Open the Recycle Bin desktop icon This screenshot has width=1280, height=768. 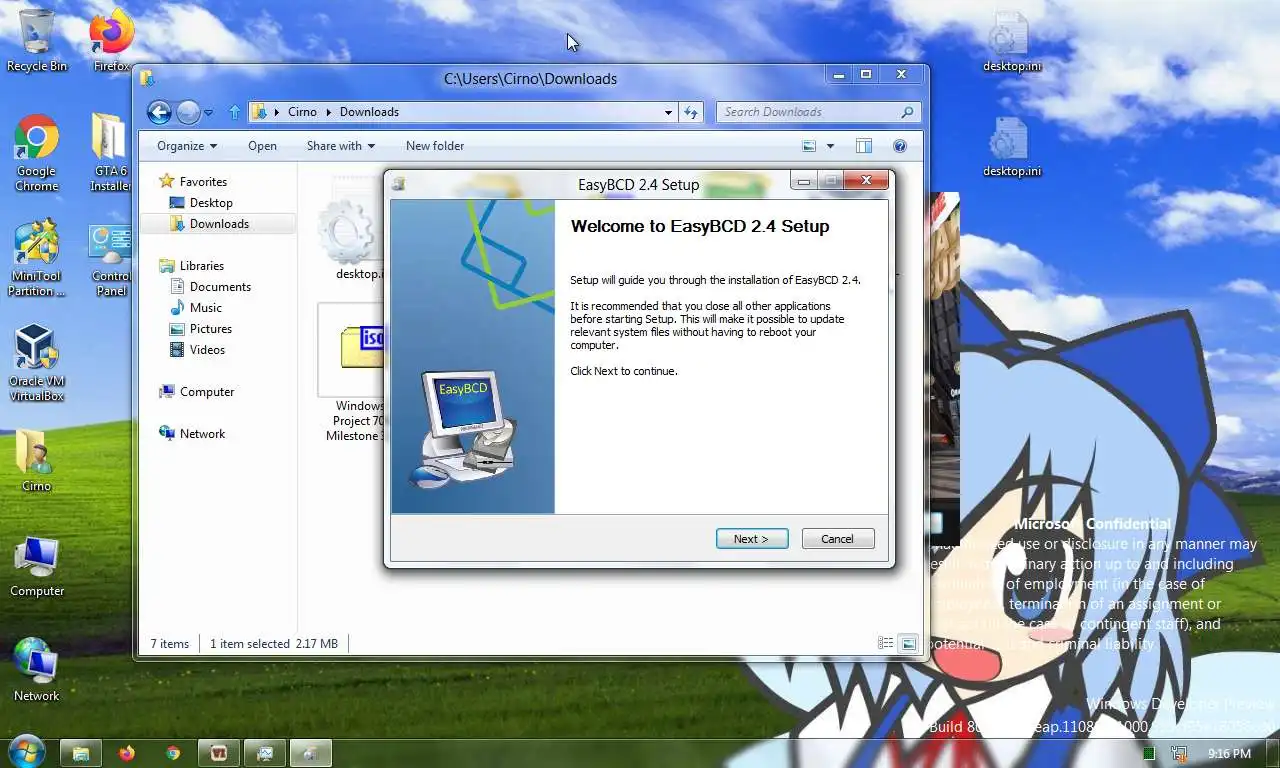click(37, 40)
